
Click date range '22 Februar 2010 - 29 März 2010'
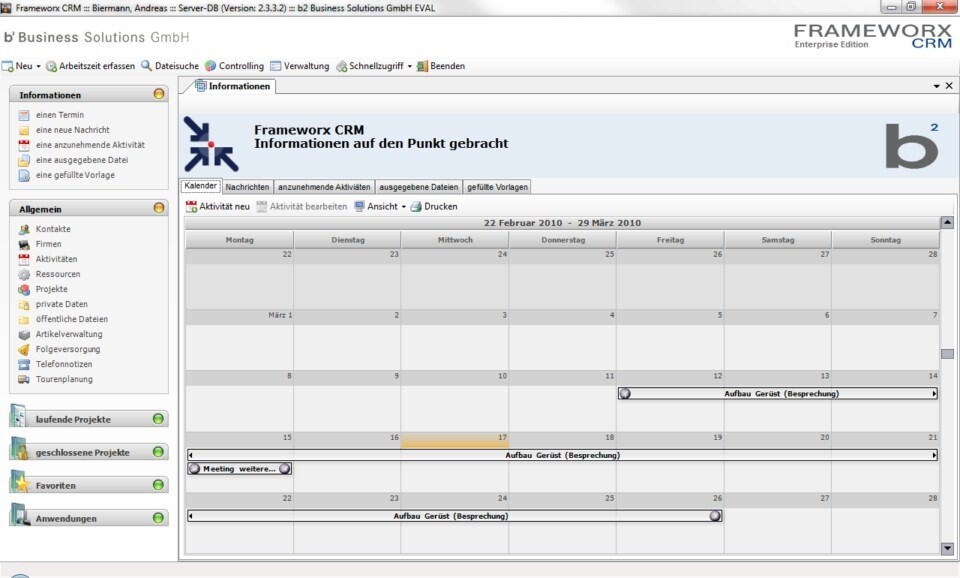coord(562,223)
